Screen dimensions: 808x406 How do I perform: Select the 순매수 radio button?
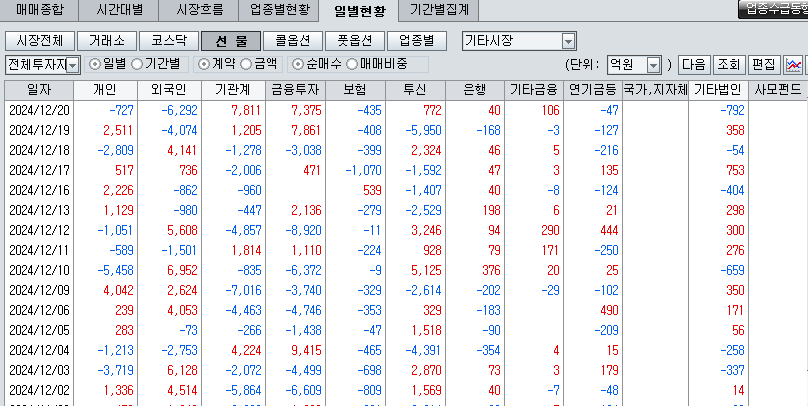[298, 64]
